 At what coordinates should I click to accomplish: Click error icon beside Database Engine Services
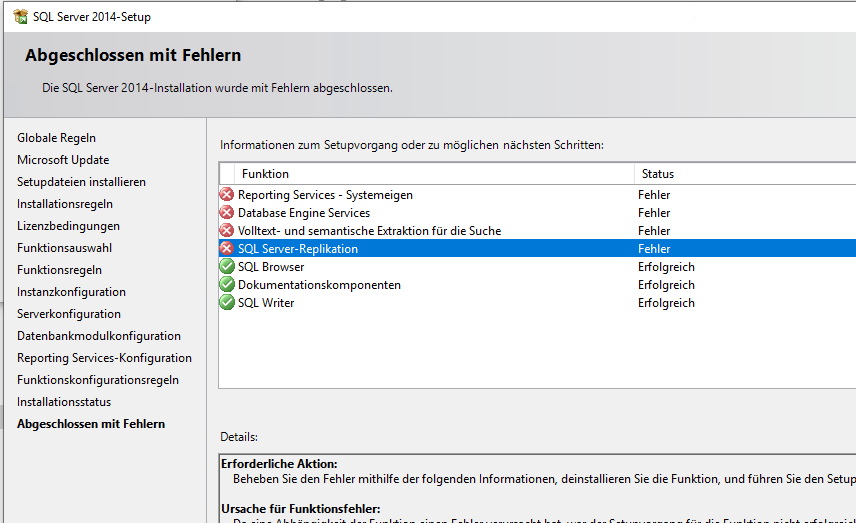coord(227,212)
